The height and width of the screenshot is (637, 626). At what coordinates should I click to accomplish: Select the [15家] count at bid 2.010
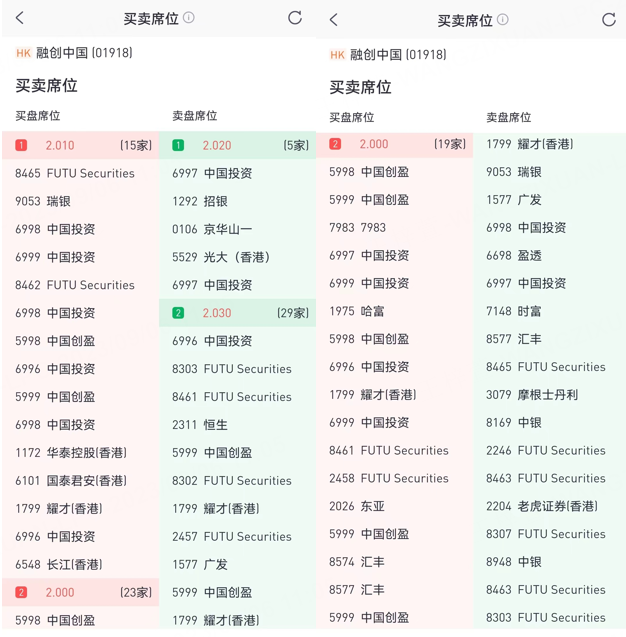(136, 145)
